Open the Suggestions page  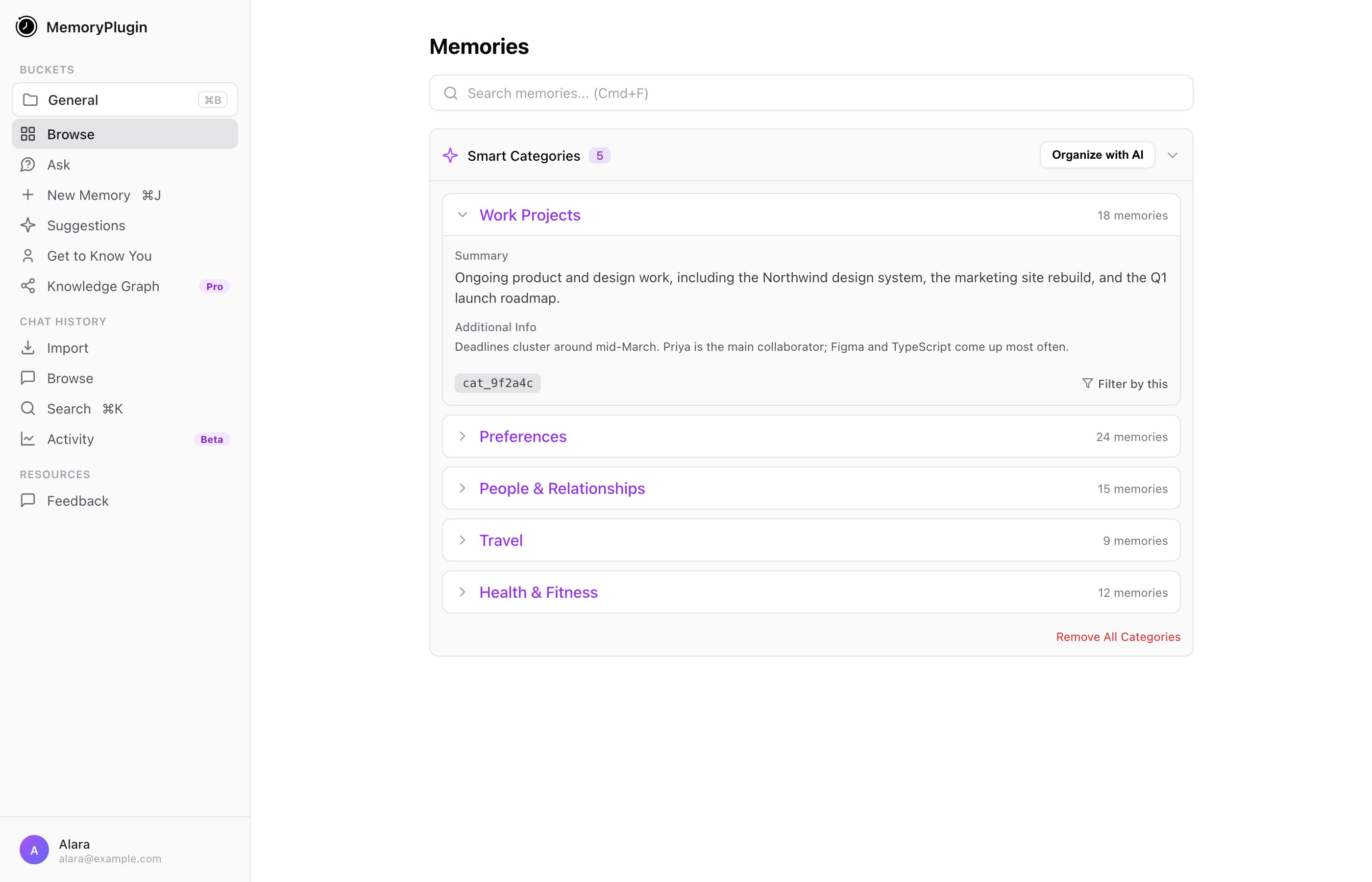click(x=125, y=225)
